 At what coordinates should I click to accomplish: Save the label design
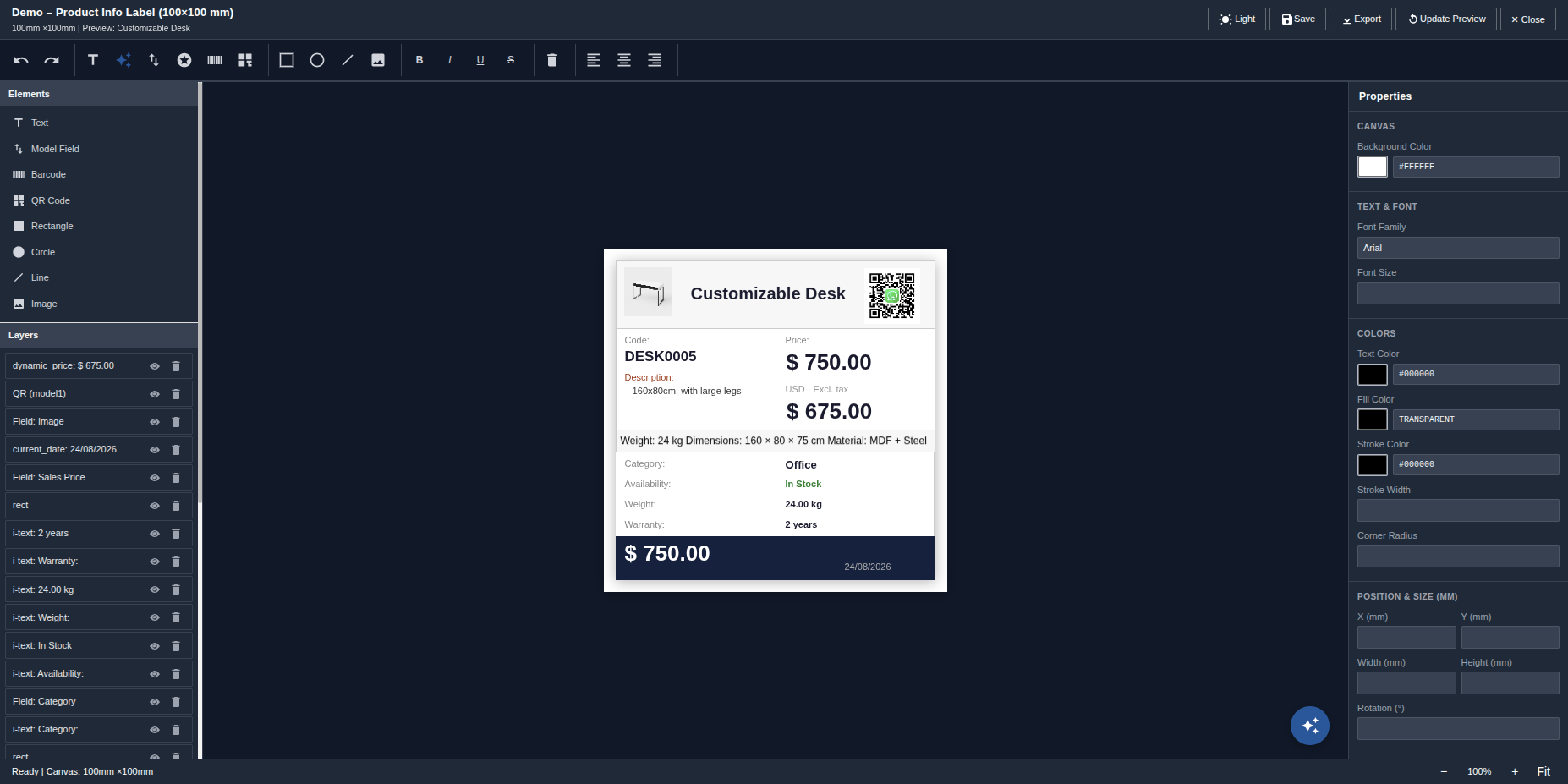1297,19
